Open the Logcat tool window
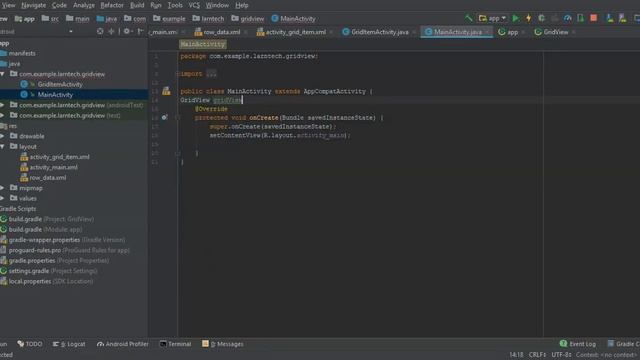Image resolution: width=640 pixels, height=360 pixels. click(x=69, y=344)
